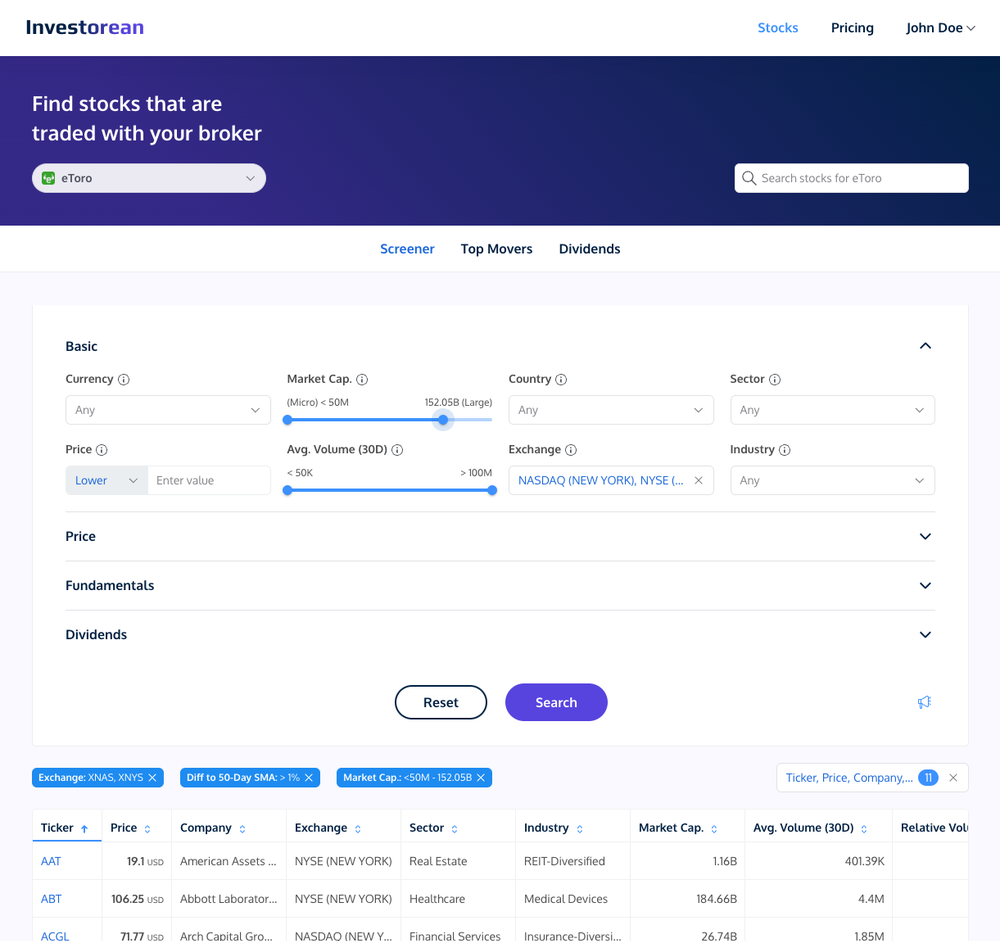This screenshot has width=1000, height=941.
Task: Sort by Avg. Volume (30D) column
Action: click(x=818, y=827)
